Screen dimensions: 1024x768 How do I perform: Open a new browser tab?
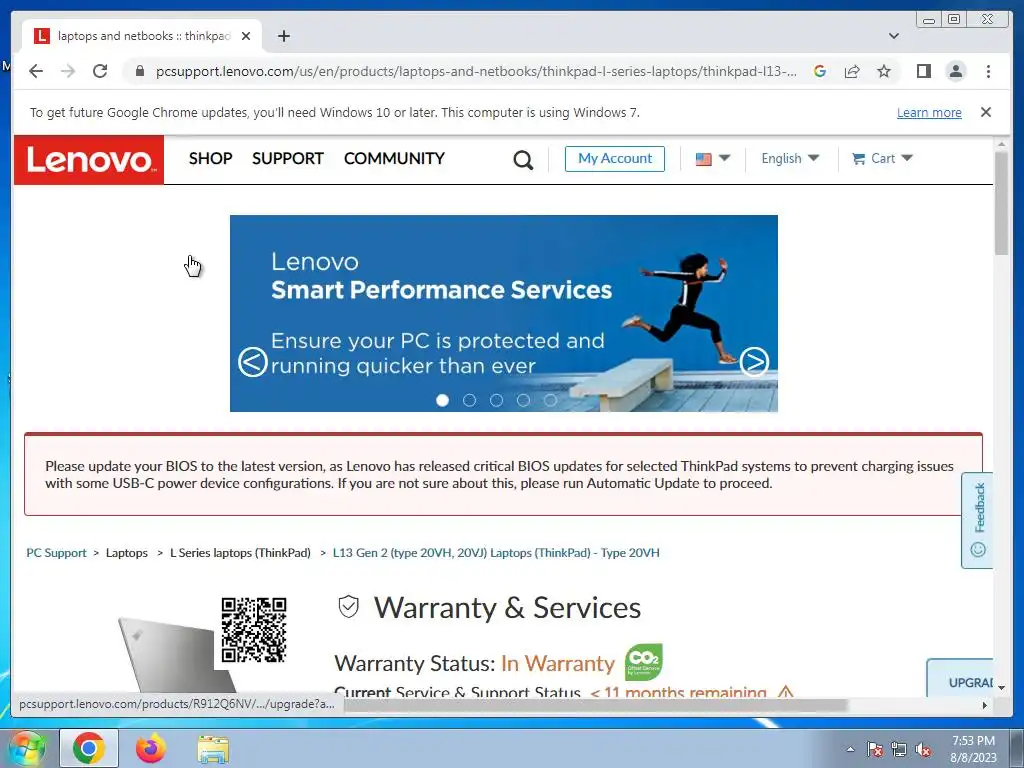pos(283,36)
